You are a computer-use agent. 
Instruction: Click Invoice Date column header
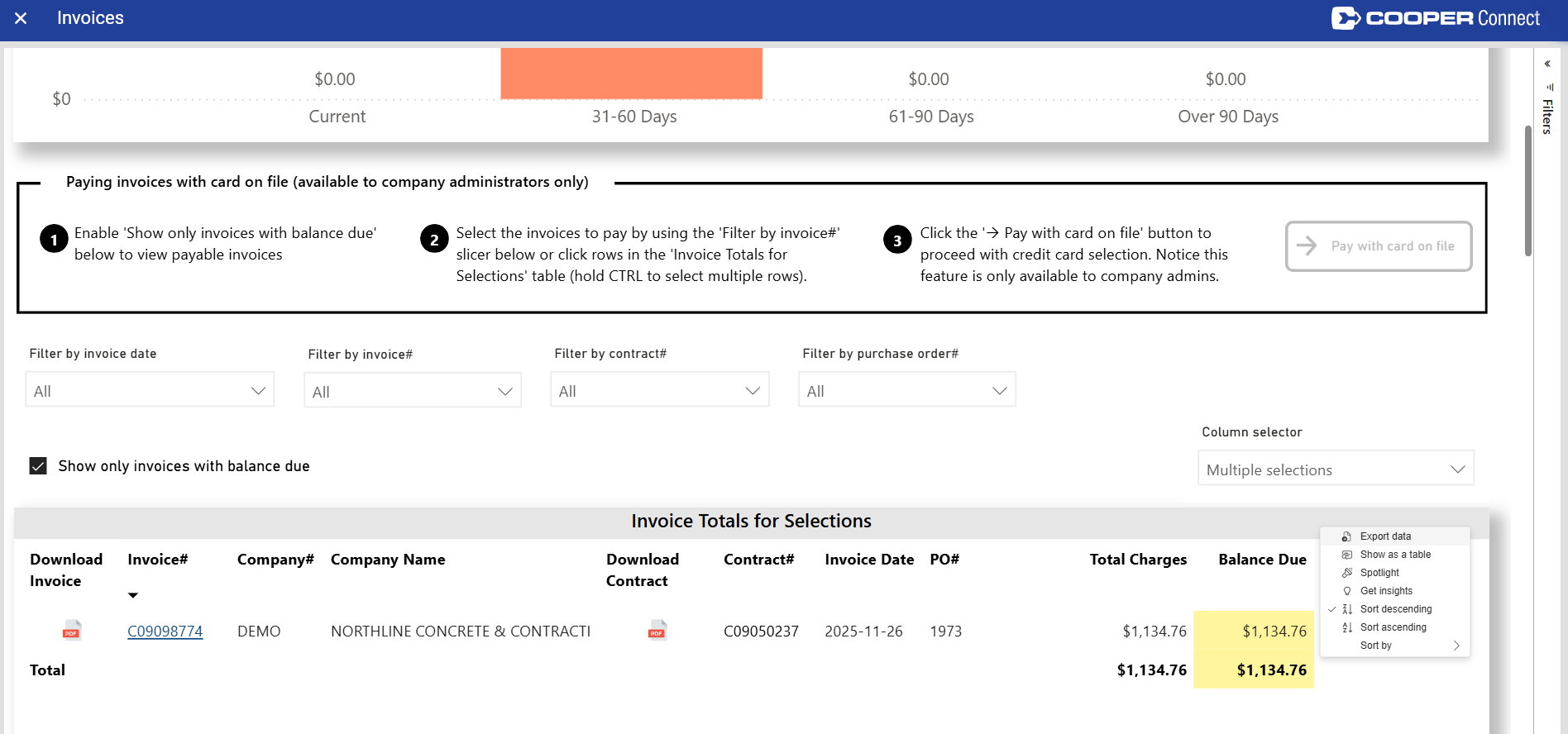pos(869,560)
